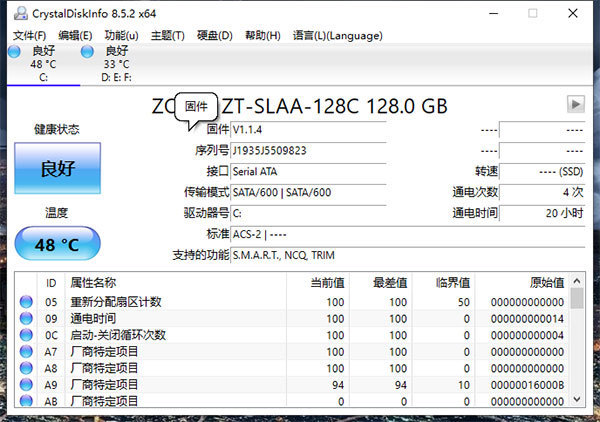The height and width of the screenshot is (422, 600).
Task: Click the blue status orb for D: E: F:
Action: [x=87, y=51]
